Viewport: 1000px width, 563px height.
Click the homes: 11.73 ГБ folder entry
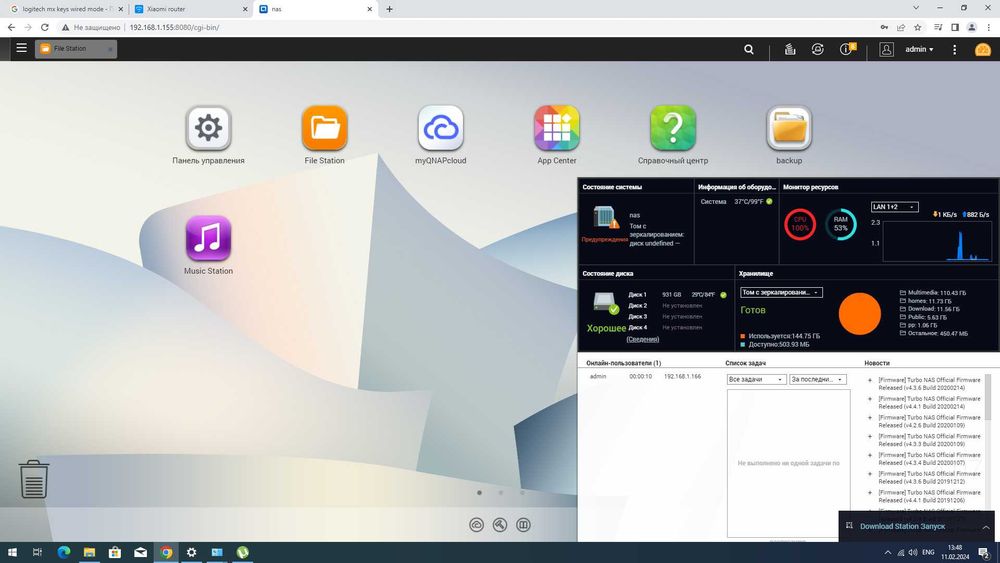(x=925, y=301)
